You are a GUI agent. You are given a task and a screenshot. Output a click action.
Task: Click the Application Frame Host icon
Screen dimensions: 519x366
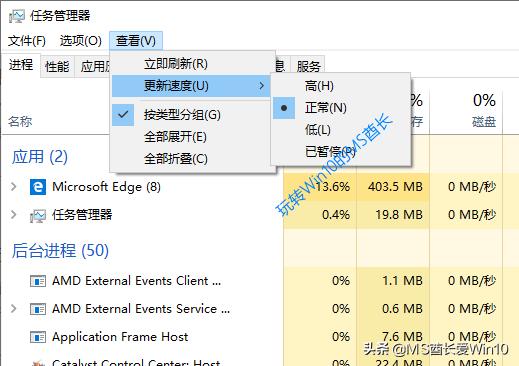(38, 337)
